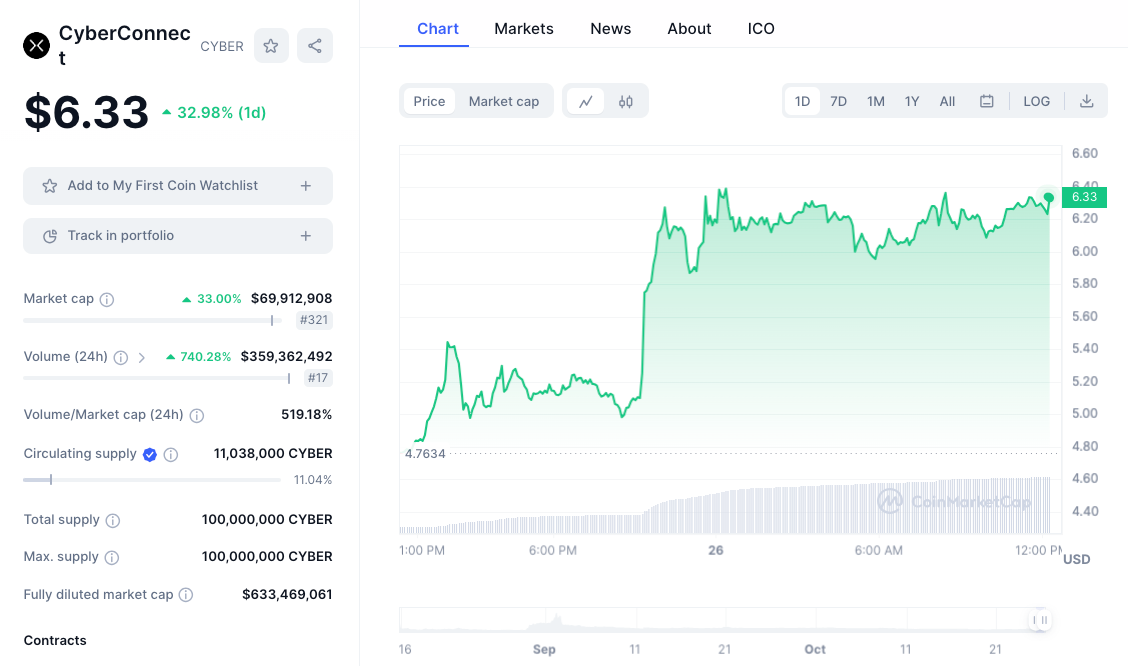
Task: Open the Markets tab
Action: tap(524, 28)
